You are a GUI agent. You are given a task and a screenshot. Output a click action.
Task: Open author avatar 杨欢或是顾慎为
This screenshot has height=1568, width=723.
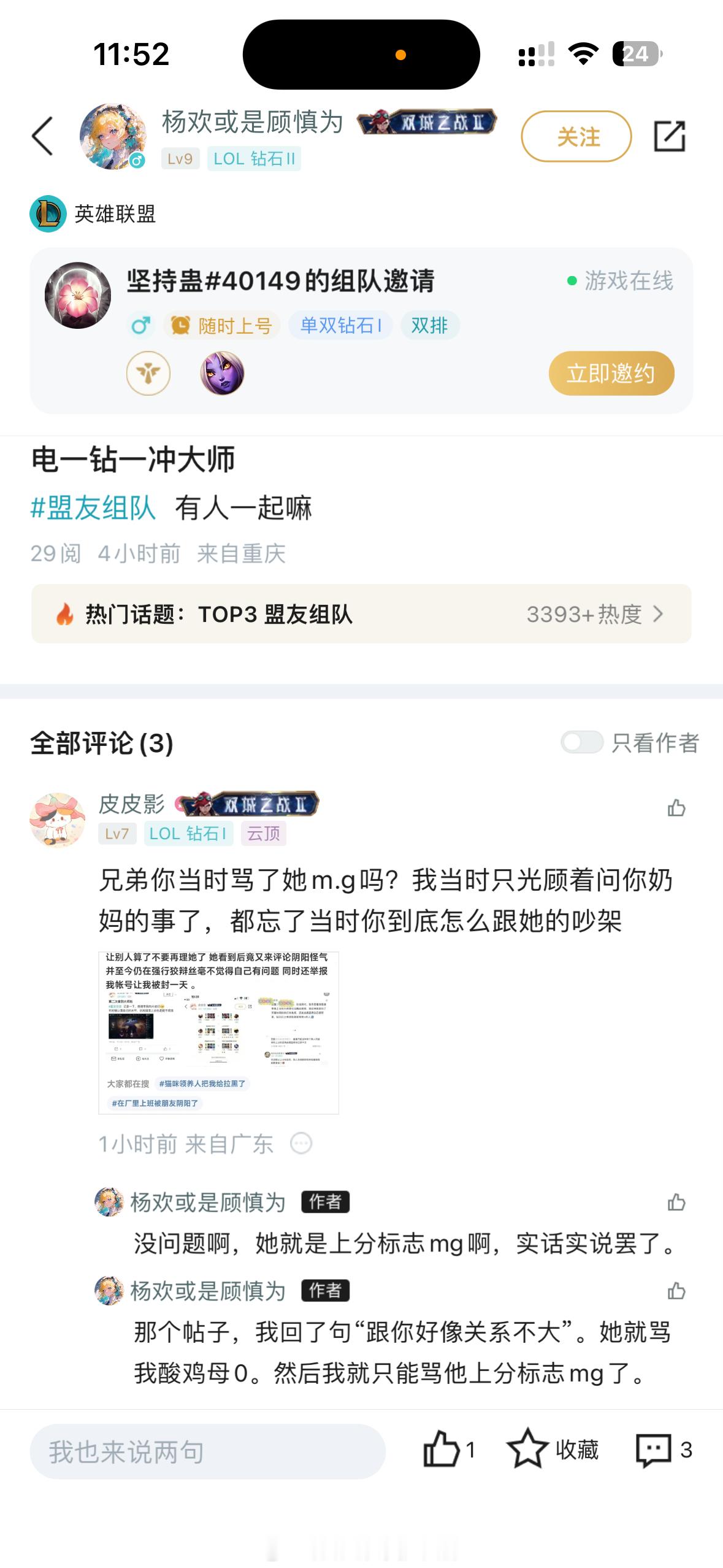point(113,136)
